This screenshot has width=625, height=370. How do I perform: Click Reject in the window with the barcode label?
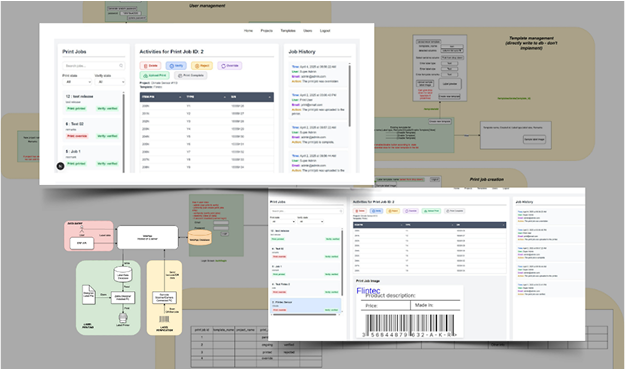[393, 211]
